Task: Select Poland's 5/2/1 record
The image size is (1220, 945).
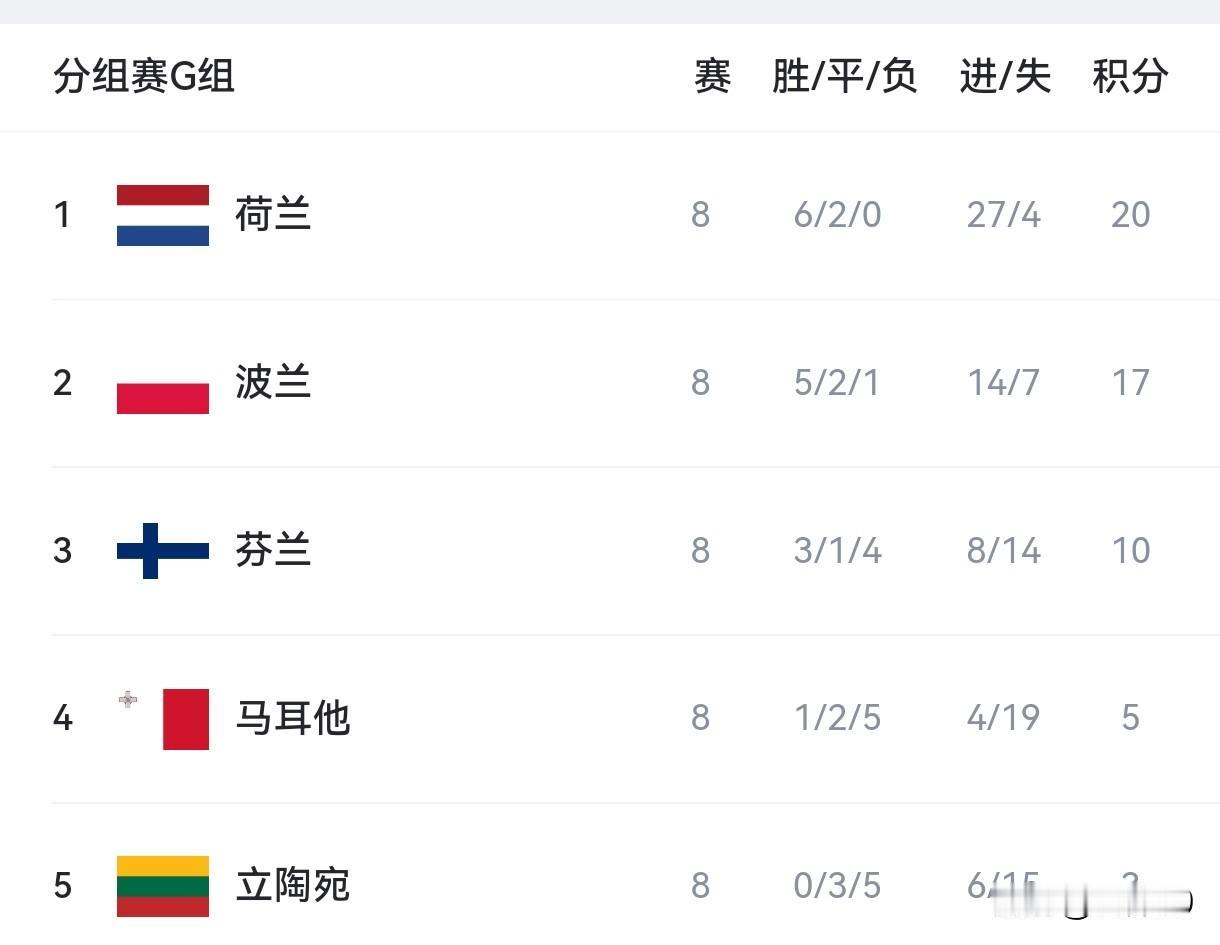Action: (x=837, y=383)
